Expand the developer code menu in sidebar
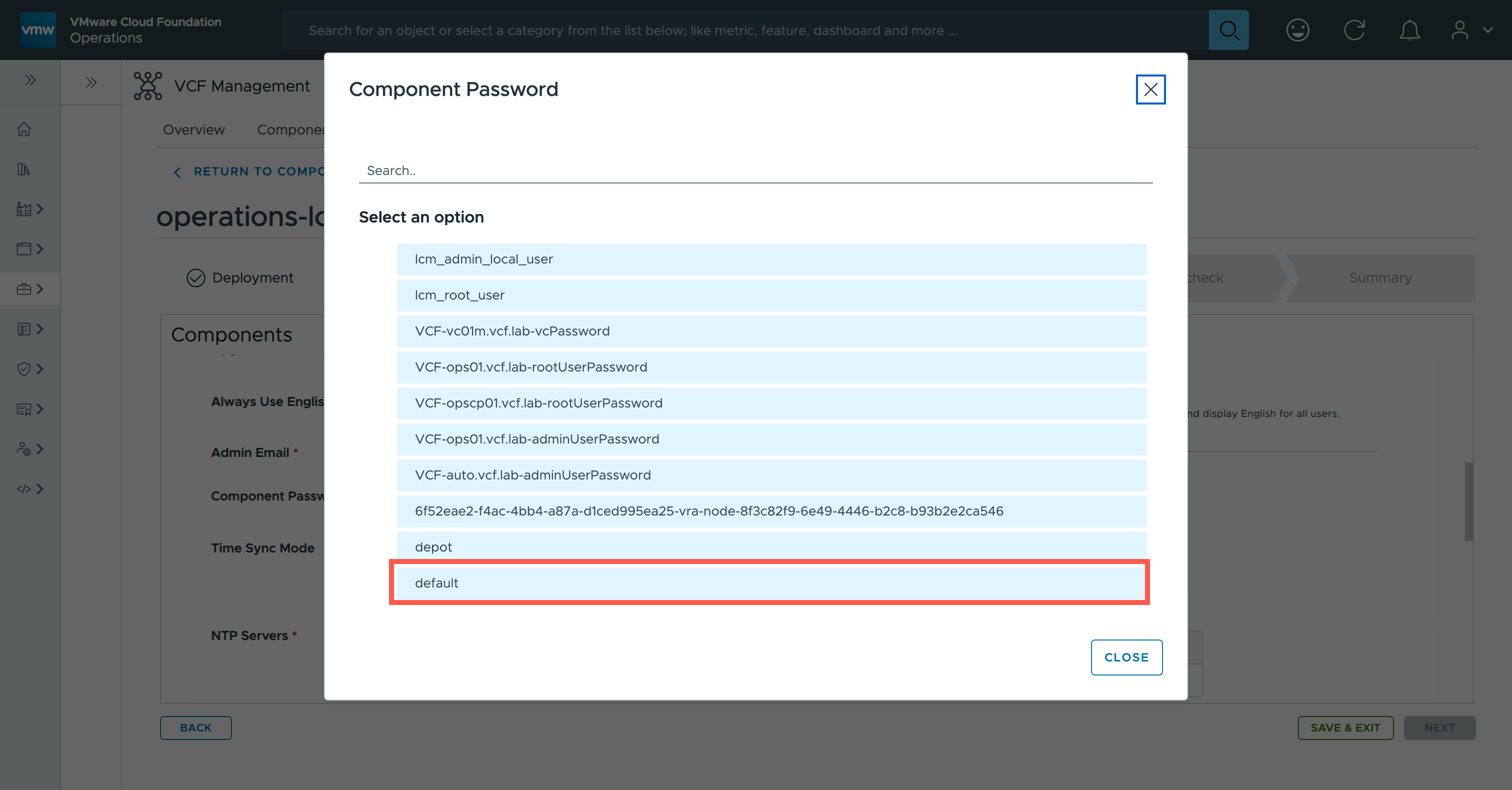1512x790 pixels. point(30,489)
